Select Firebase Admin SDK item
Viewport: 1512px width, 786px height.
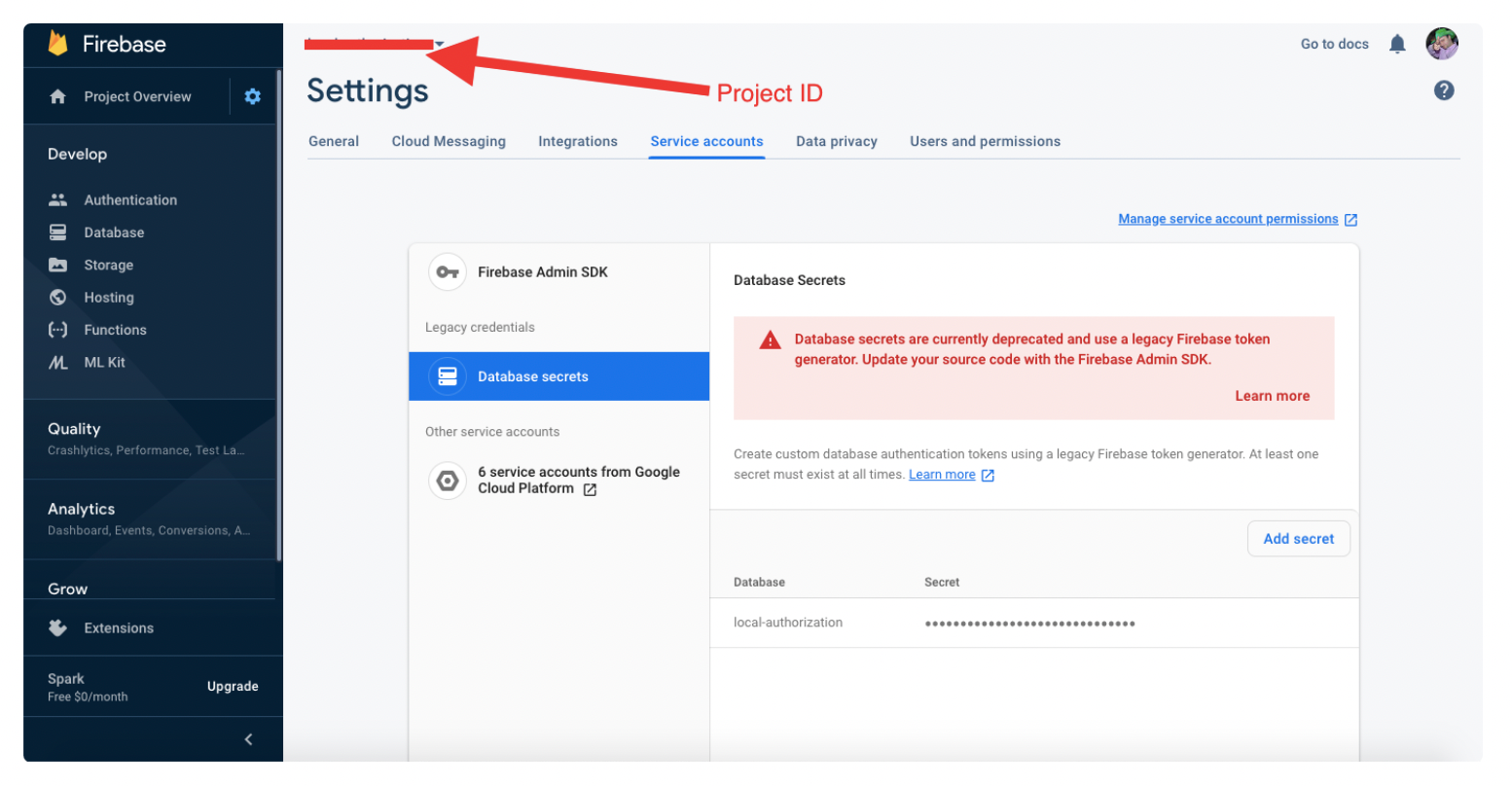(559, 272)
